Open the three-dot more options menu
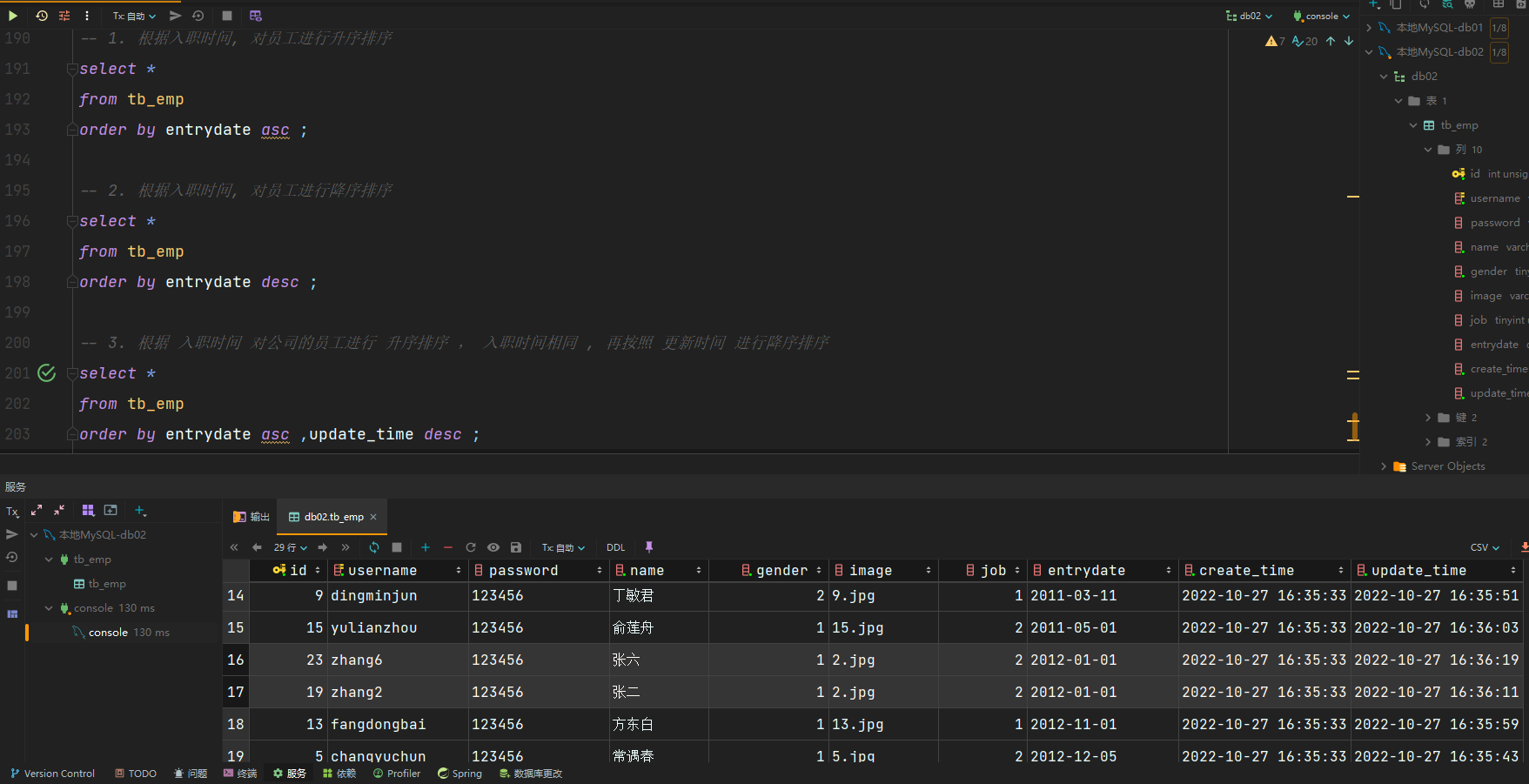The image size is (1529, 784). click(x=87, y=16)
